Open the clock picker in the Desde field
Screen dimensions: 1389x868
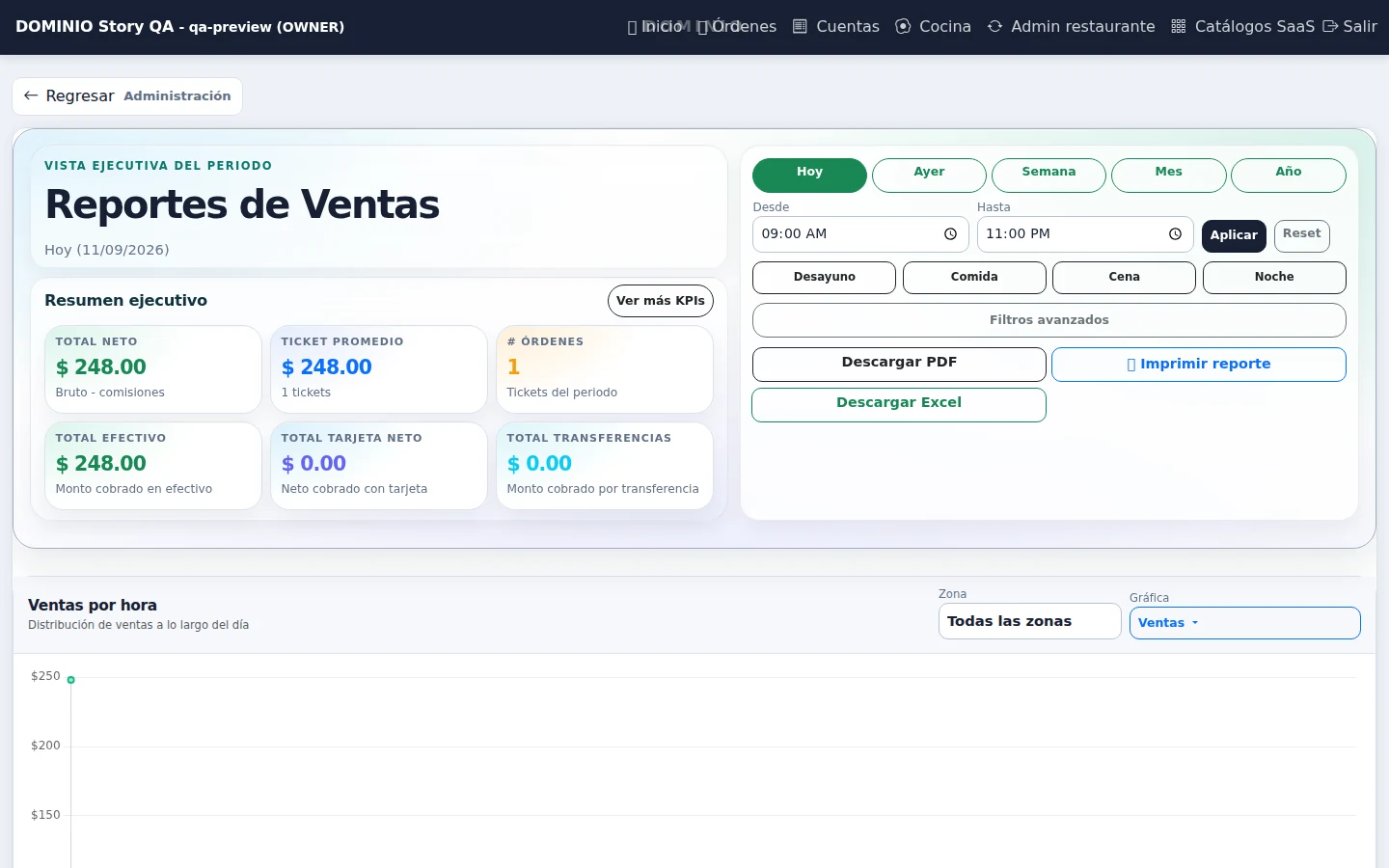[950, 234]
